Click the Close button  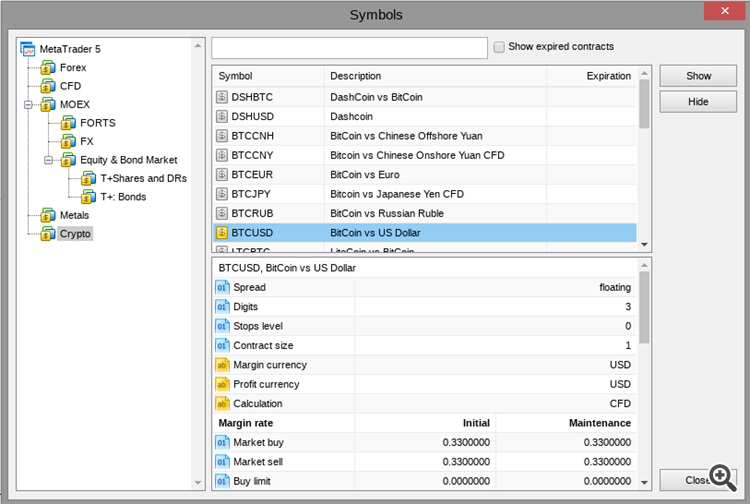tap(698, 480)
